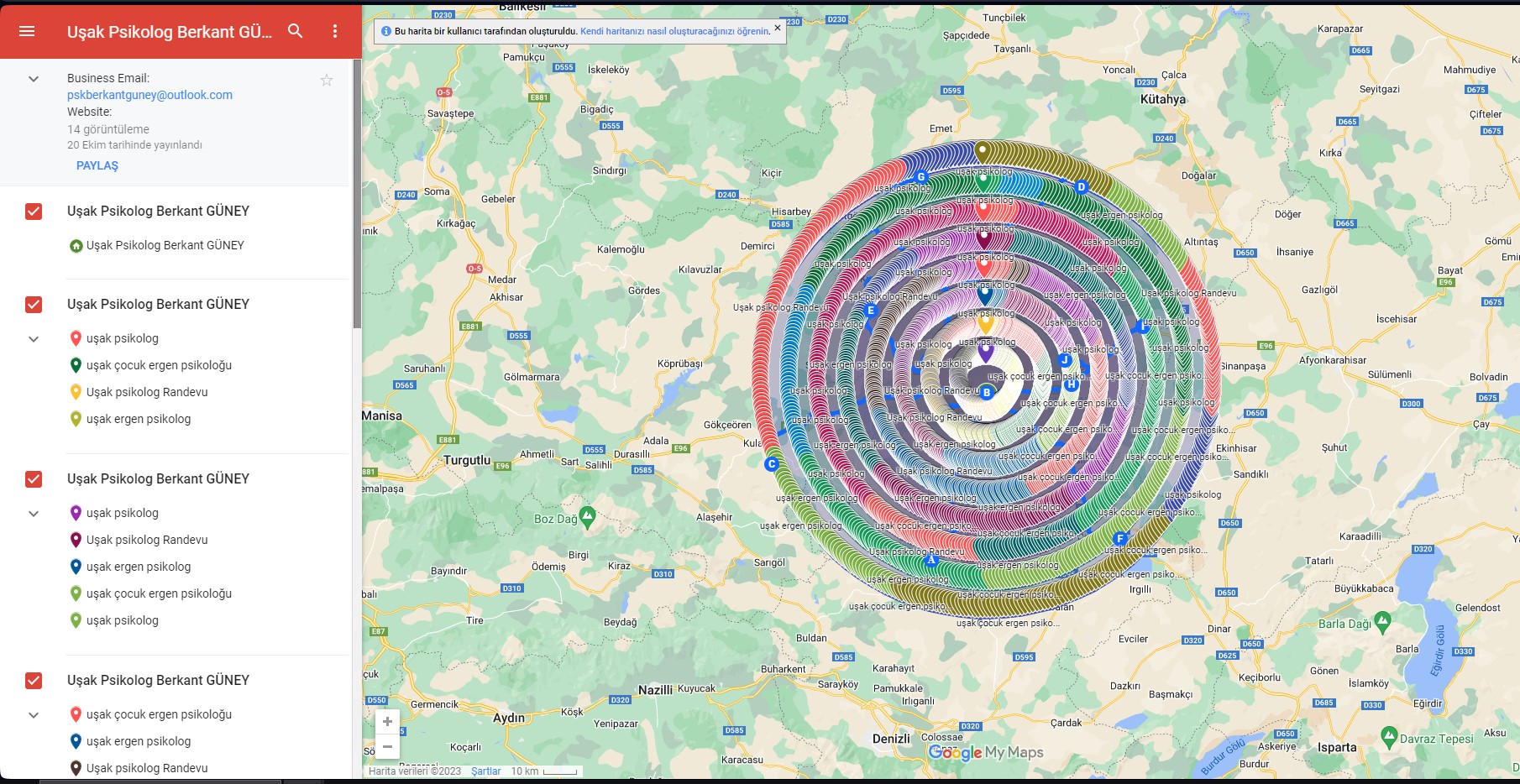Click the PAYLAŞ share button
Viewport: 1520px width, 784px height.
click(96, 165)
